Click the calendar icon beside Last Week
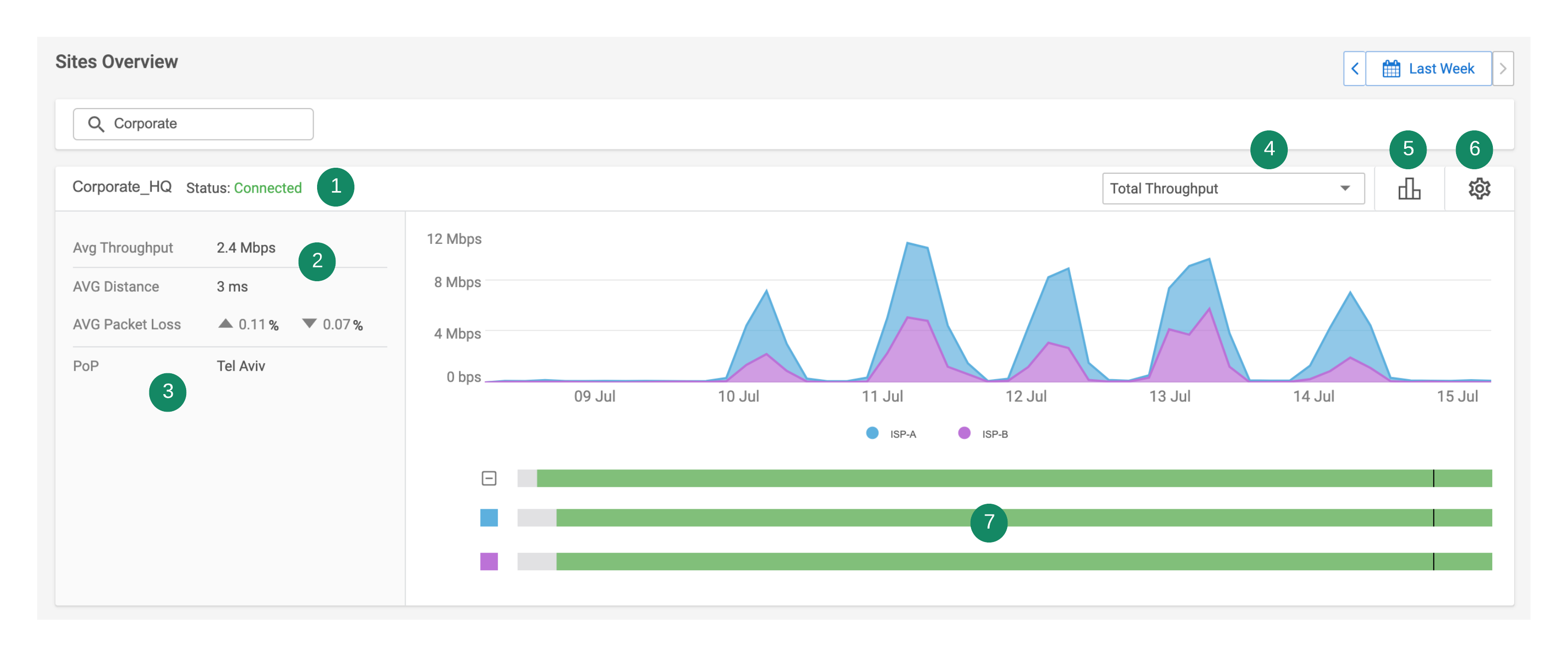Viewport: 1568px width, 657px height. point(1391,69)
